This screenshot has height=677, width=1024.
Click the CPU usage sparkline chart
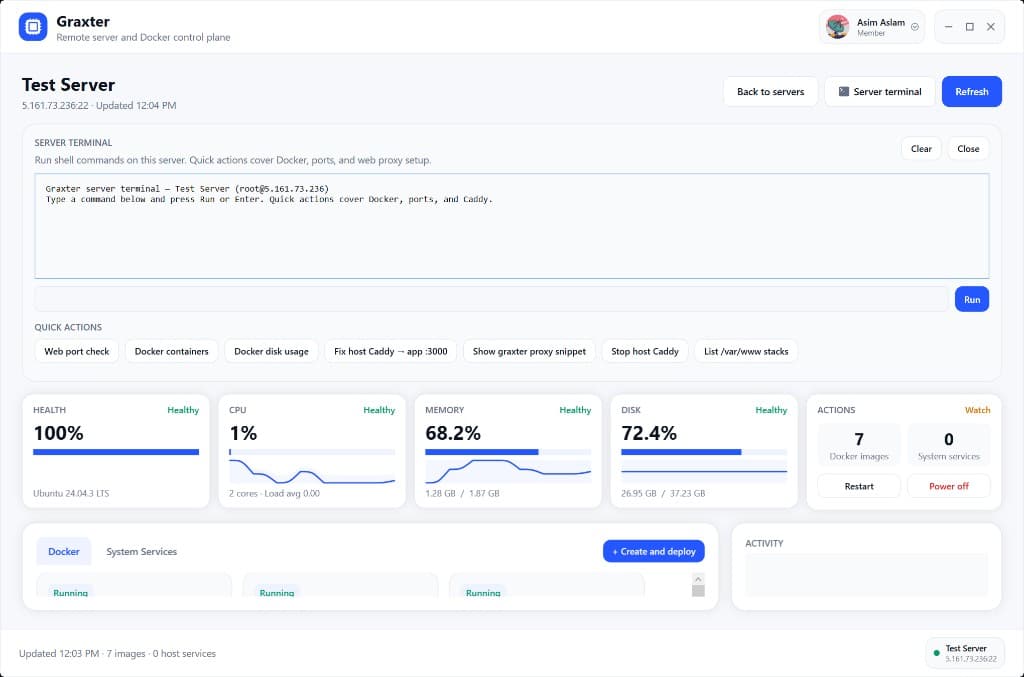312,471
